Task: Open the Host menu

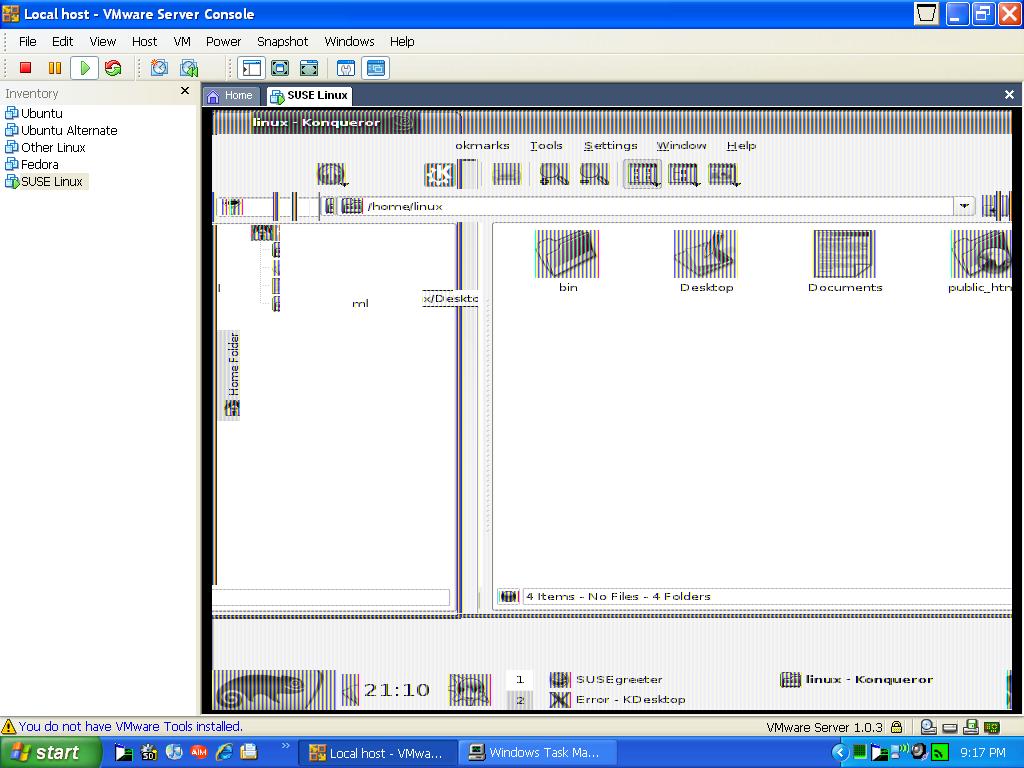Action: click(144, 41)
